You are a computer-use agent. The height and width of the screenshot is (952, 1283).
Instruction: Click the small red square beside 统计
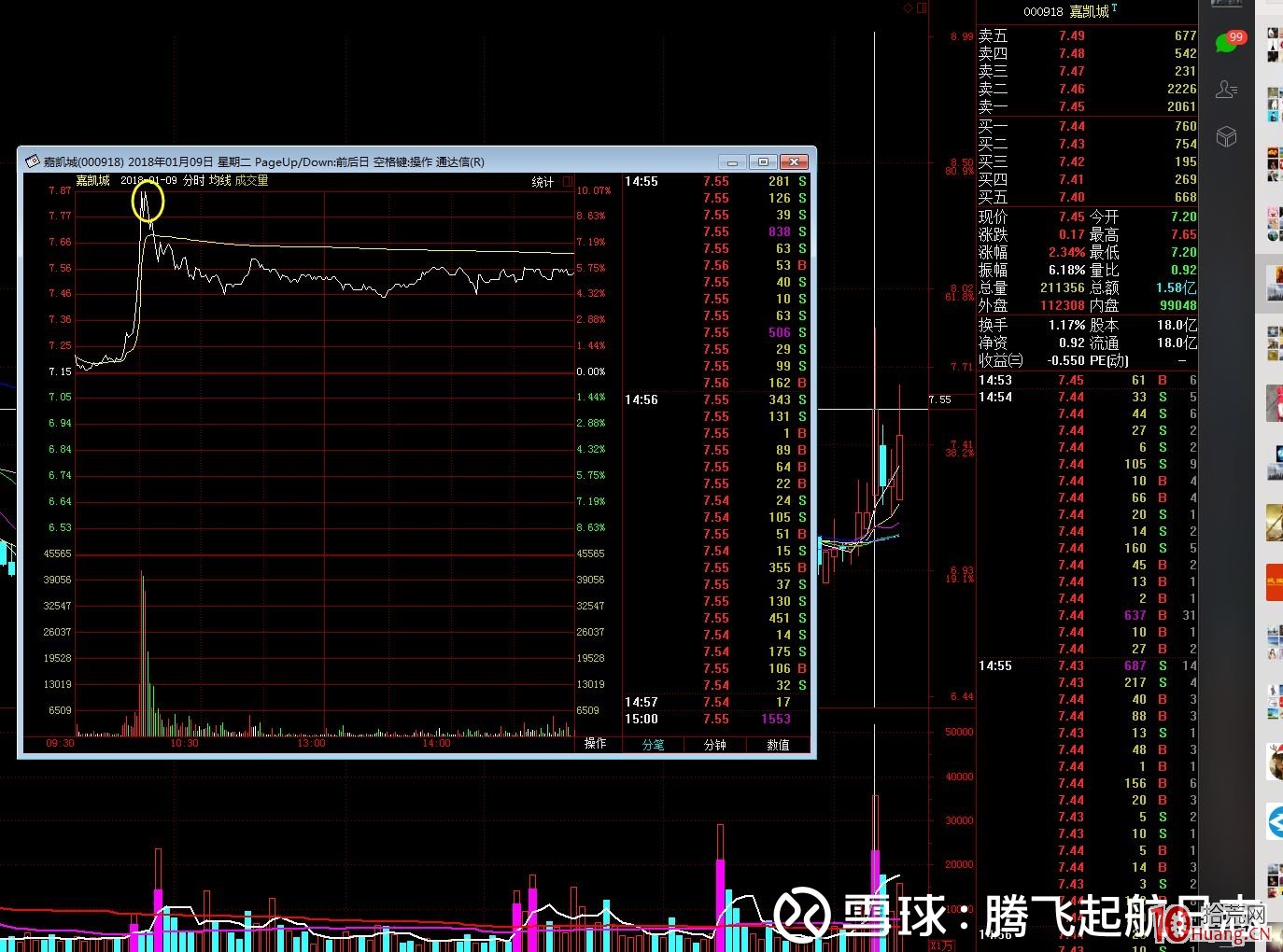tap(567, 182)
